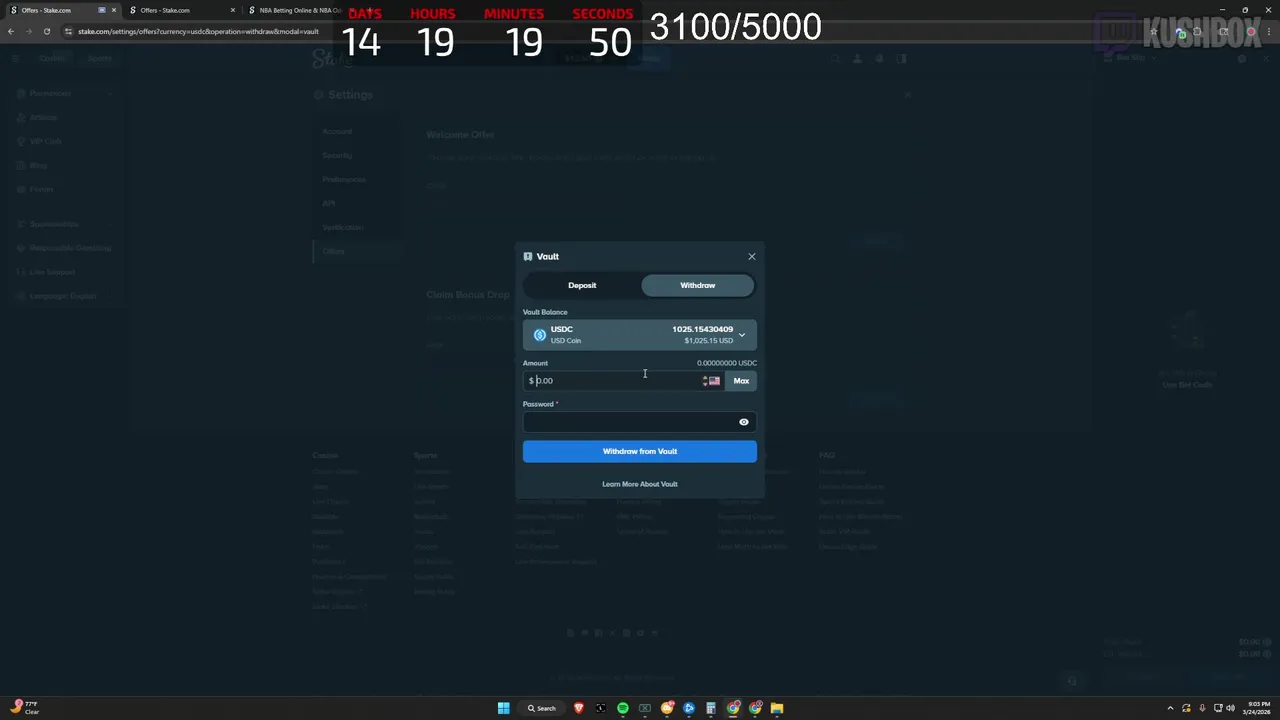Click the 0.00000000 USDC amount text
Screen dimensions: 1280x720
click(727, 363)
